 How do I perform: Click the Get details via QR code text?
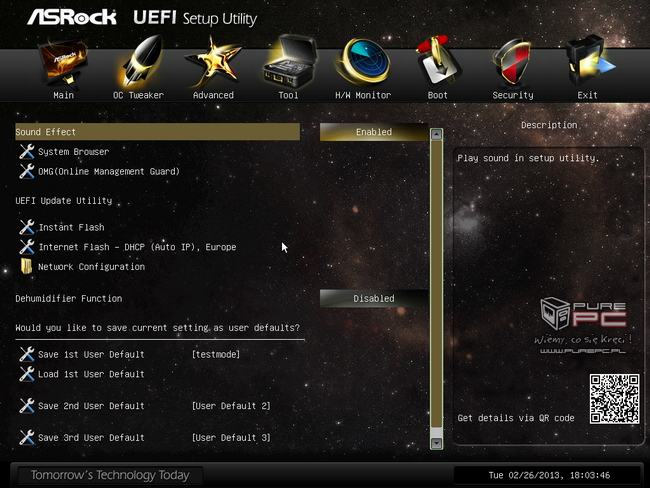[x=516, y=418]
